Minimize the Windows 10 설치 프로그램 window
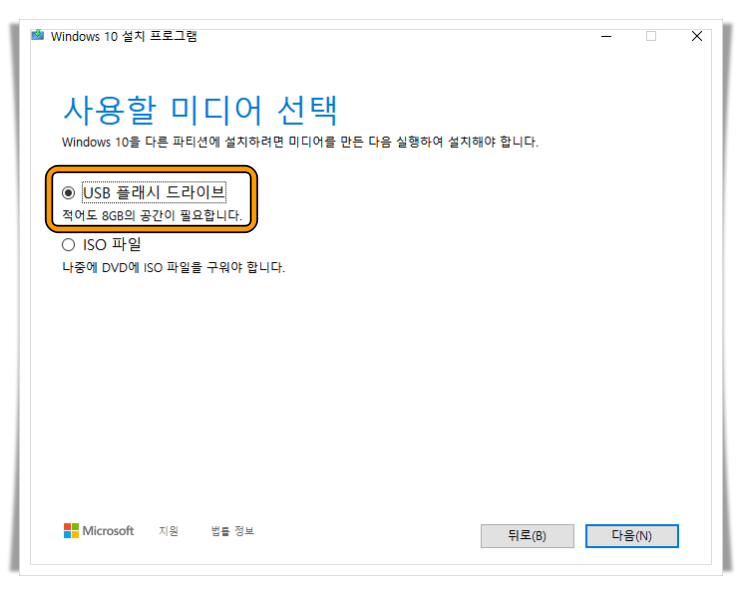The width and height of the screenshot is (742, 595). click(606, 36)
